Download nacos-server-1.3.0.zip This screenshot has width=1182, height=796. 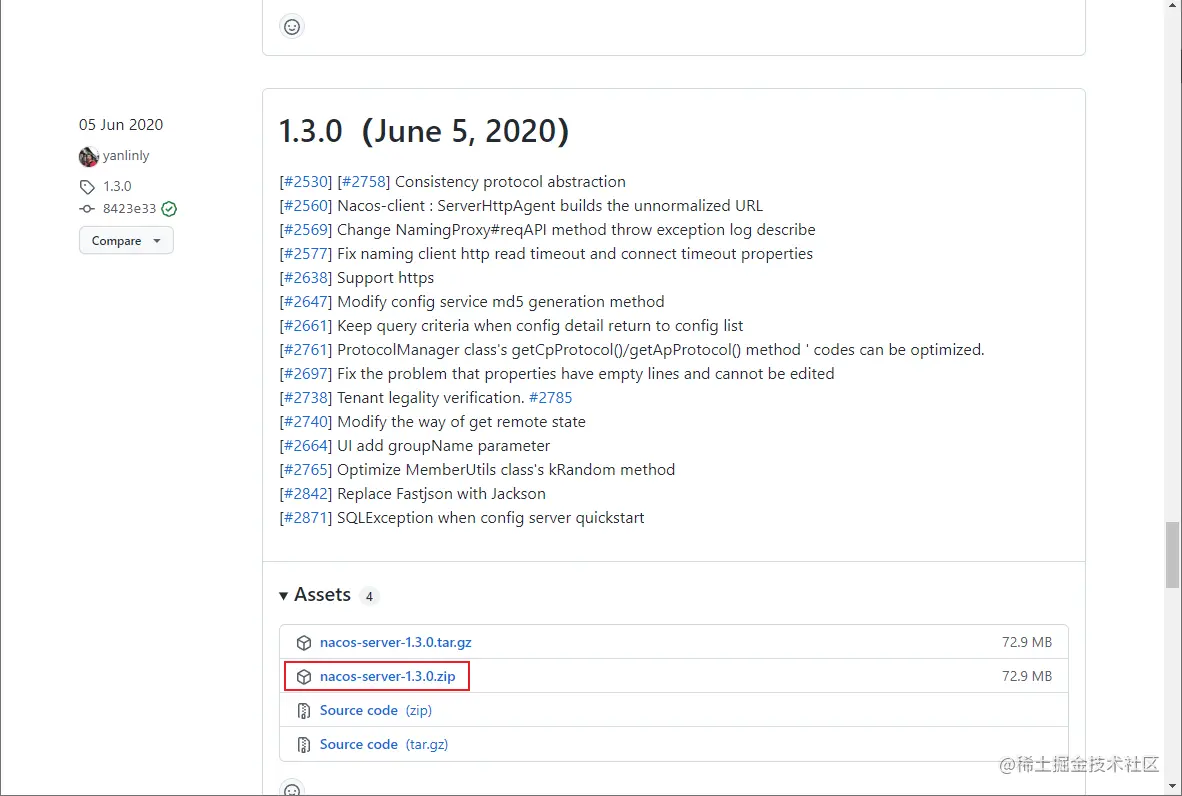(x=387, y=676)
